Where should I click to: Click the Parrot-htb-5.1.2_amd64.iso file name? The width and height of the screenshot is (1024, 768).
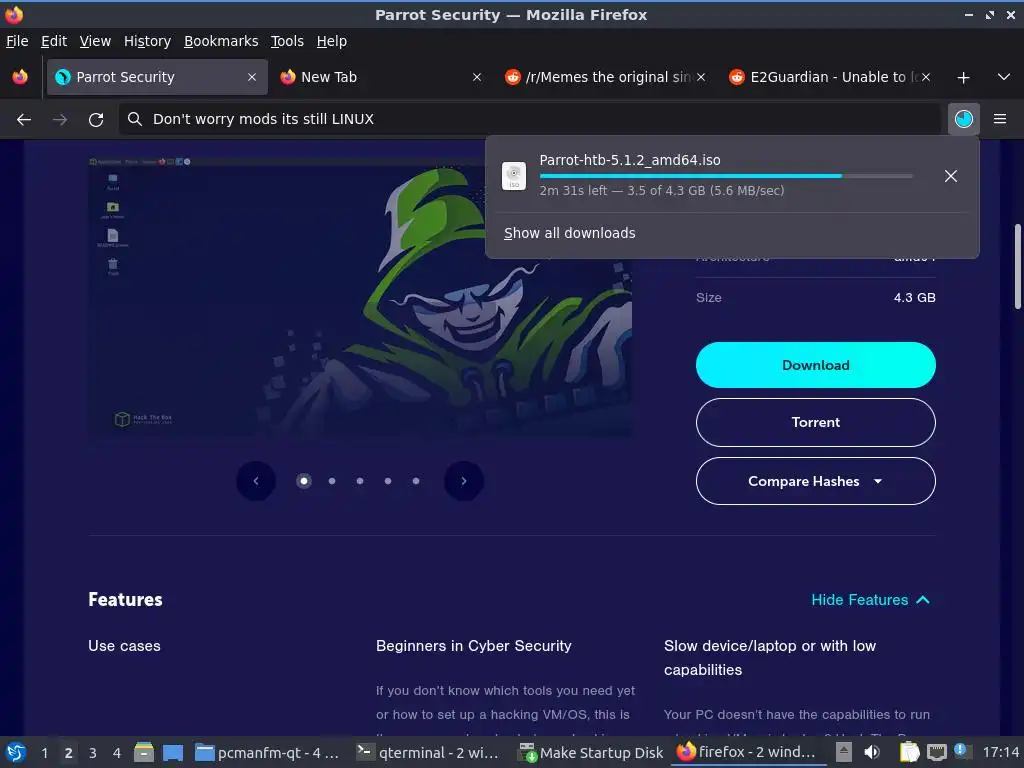[630, 160]
